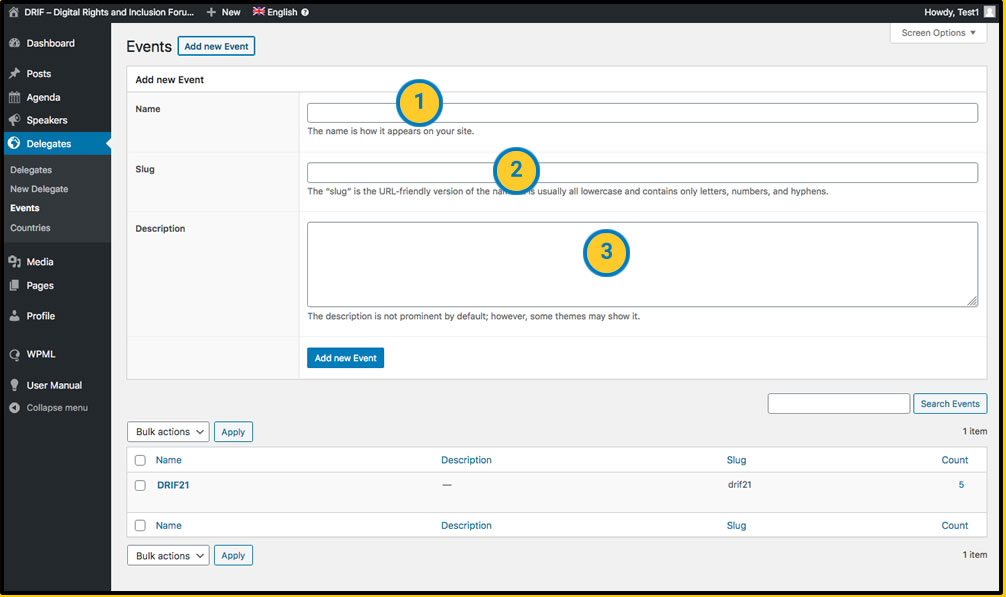Click the Media icon in sidebar
1006x597 pixels.
point(14,262)
